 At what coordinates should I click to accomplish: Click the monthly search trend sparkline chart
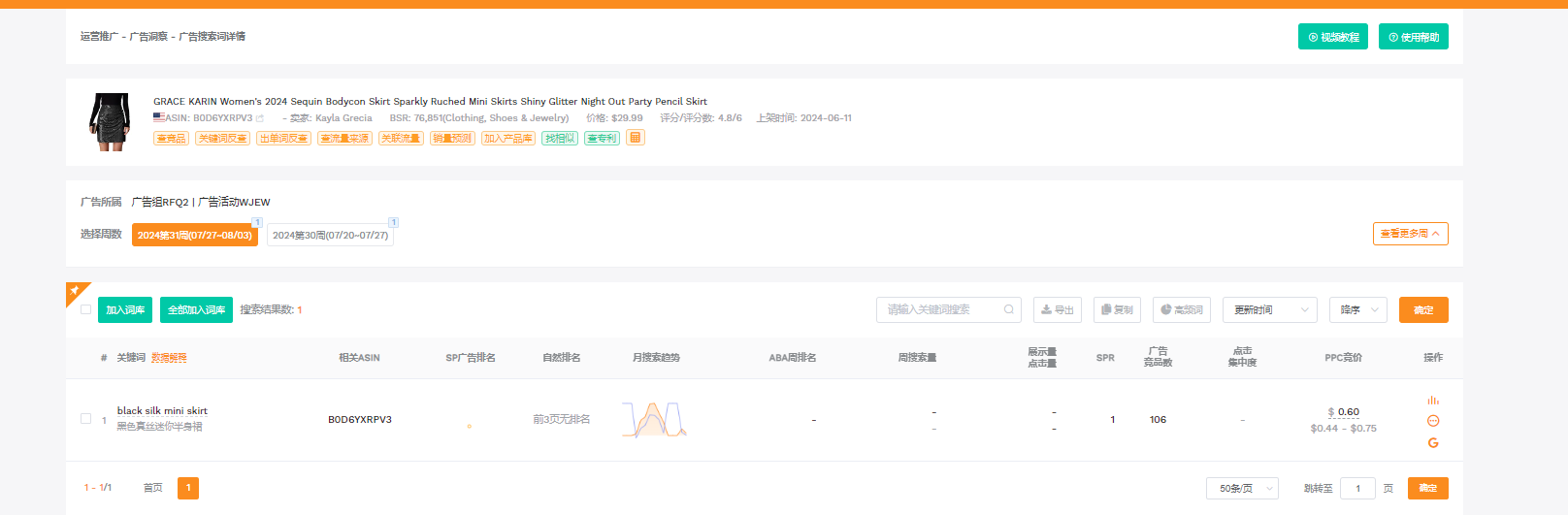click(x=654, y=420)
